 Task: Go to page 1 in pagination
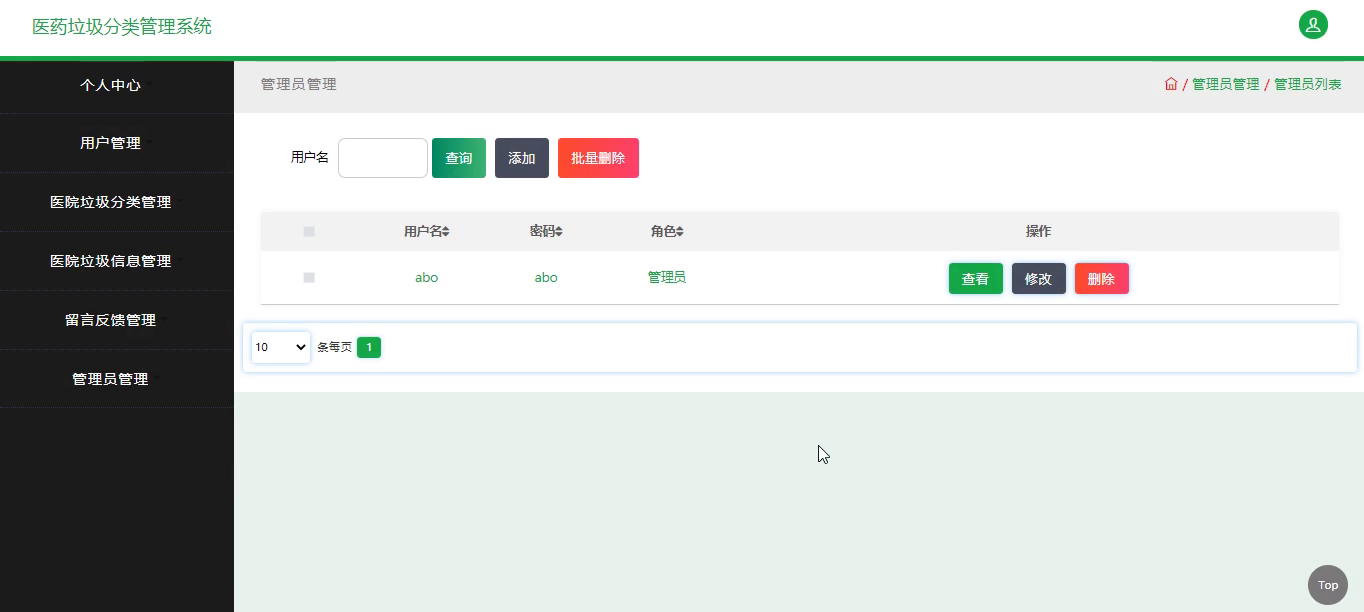(x=369, y=347)
